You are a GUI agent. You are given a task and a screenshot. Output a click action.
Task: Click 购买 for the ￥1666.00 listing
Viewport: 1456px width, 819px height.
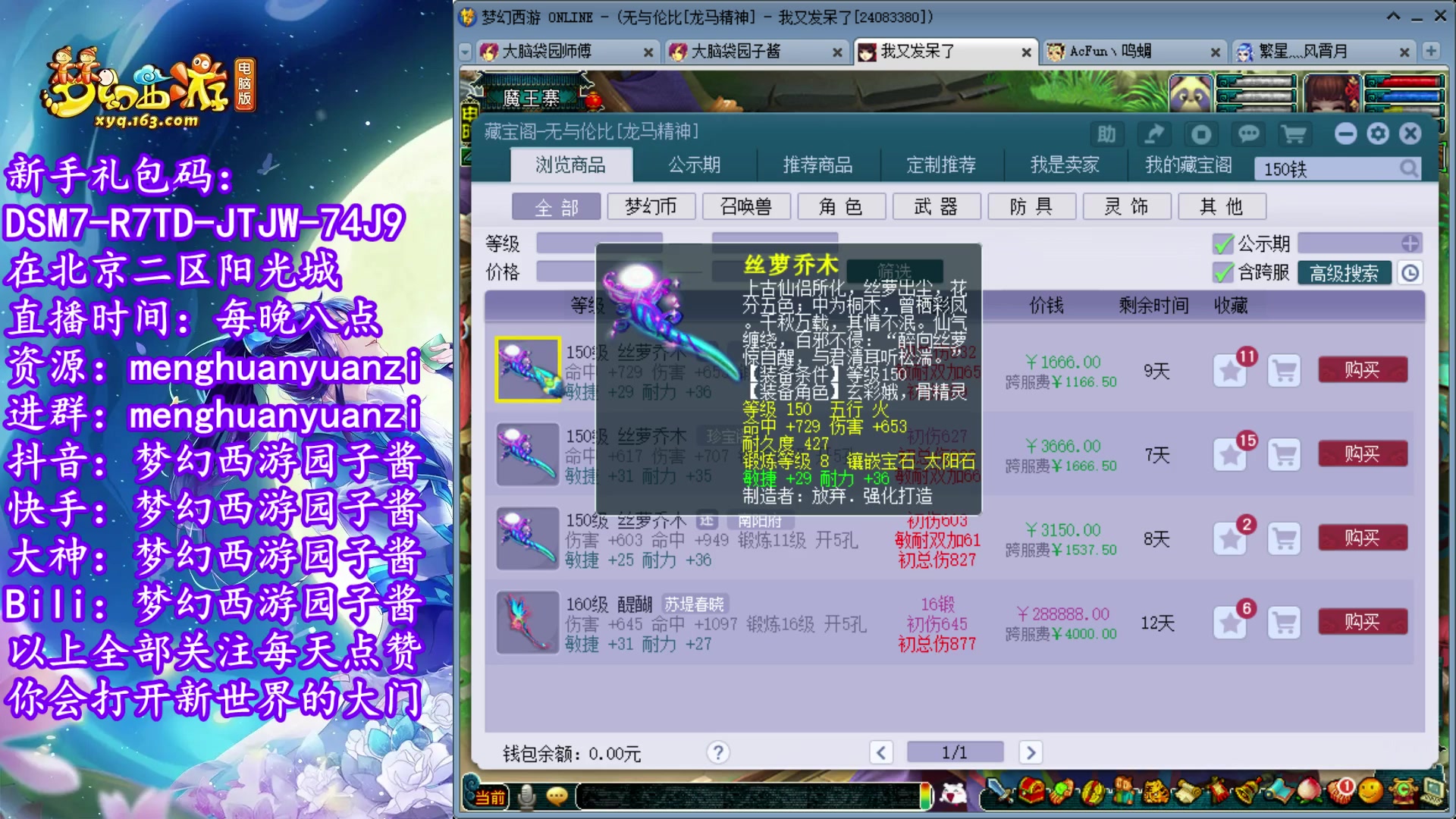(1363, 370)
